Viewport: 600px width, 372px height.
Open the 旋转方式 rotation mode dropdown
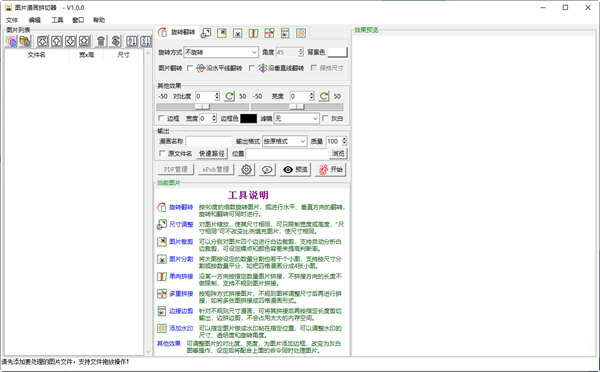(x=221, y=52)
